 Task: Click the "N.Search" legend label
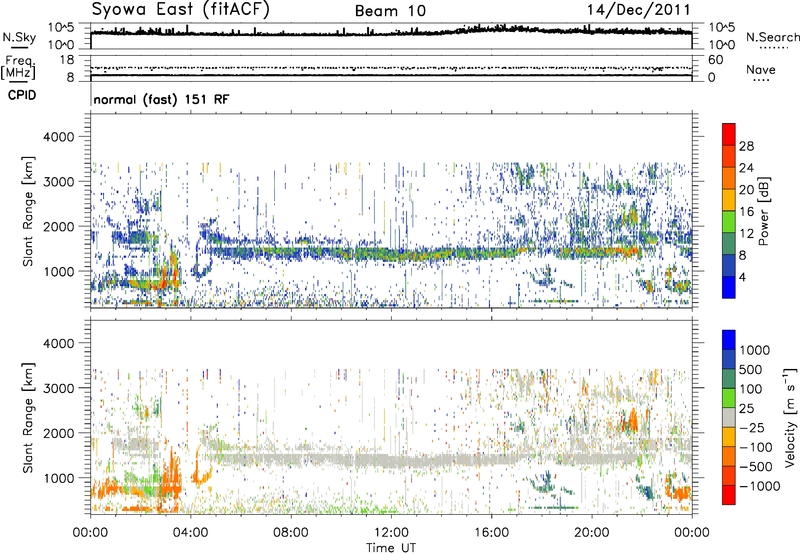[x=773, y=37]
